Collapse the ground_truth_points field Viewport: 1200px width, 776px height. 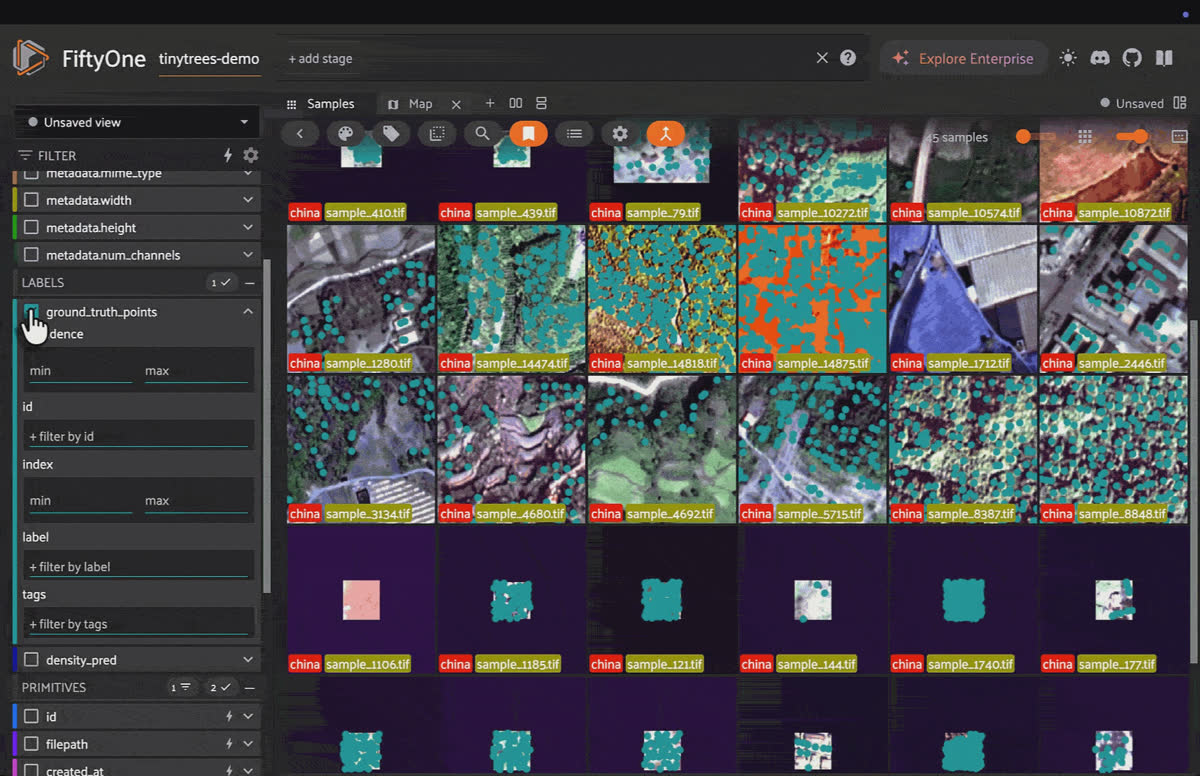(x=248, y=312)
